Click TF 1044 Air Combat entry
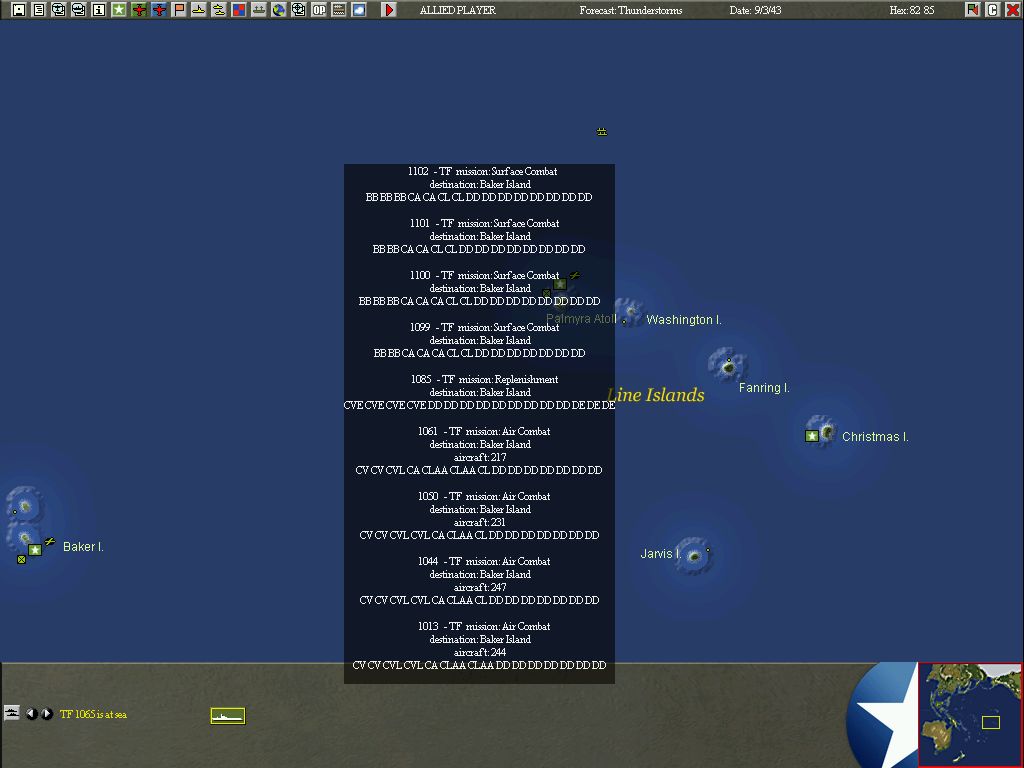Screen dimensions: 1024x768 (479, 581)
